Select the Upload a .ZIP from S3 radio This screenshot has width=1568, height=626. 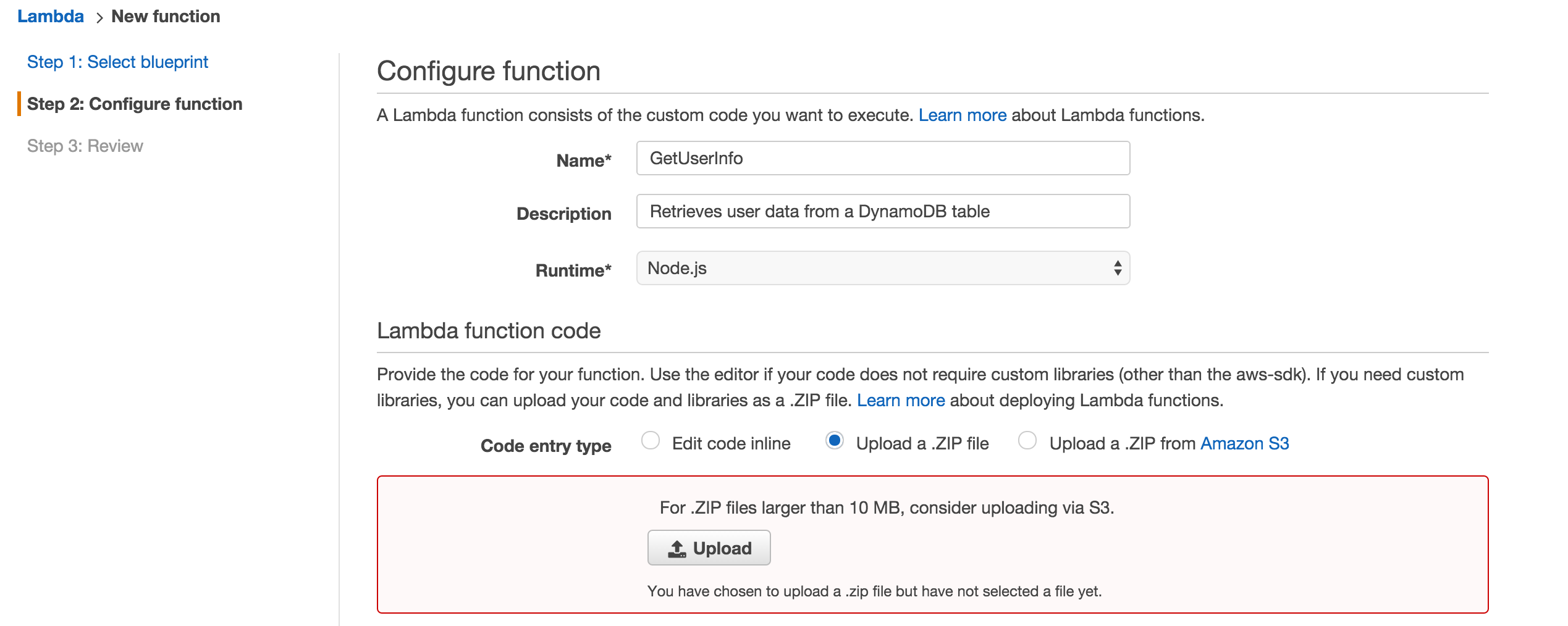(1027, 441)
